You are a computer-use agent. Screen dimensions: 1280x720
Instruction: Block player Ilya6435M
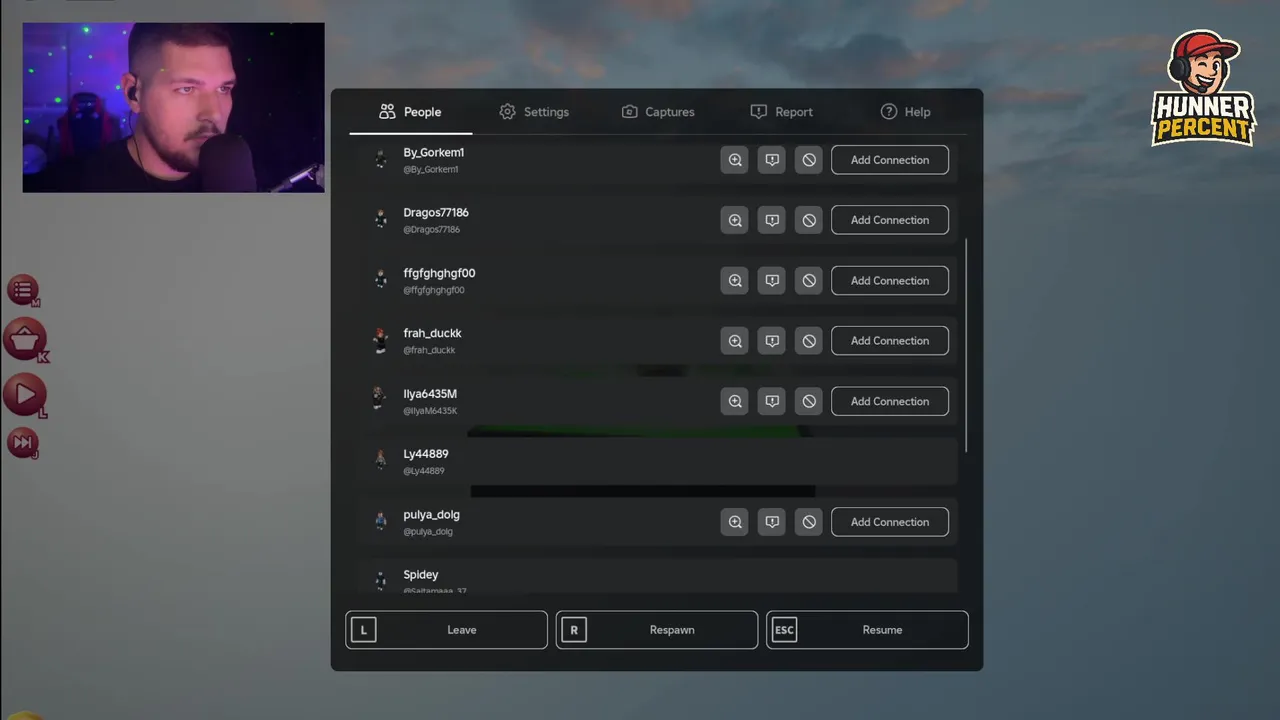[x=809, y=401]
